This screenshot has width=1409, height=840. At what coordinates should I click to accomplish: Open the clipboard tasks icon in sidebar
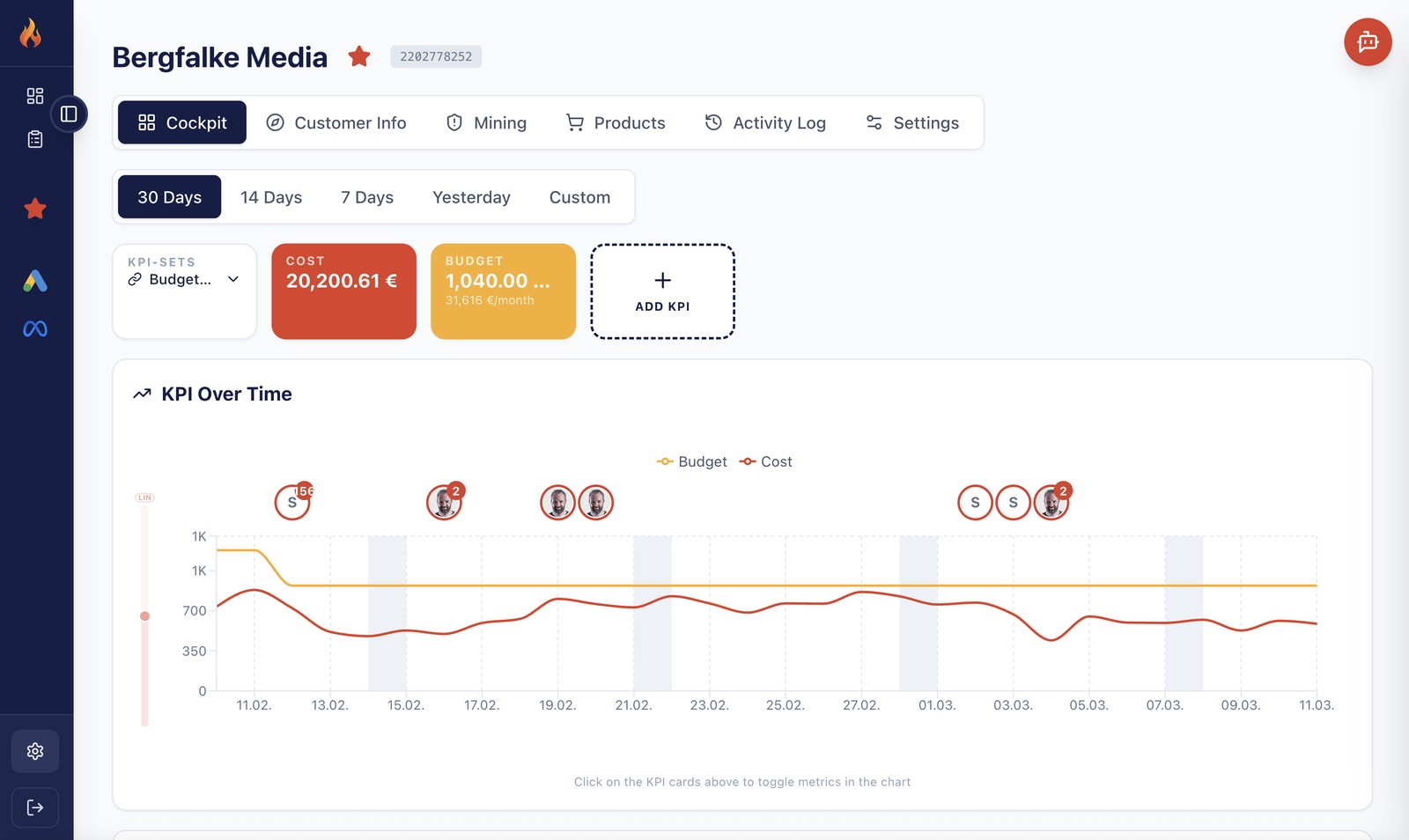coord(35,139)
